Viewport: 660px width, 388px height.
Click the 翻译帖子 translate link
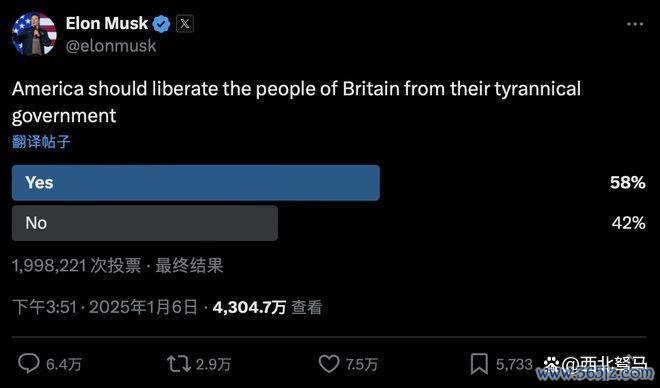(41, 142)
